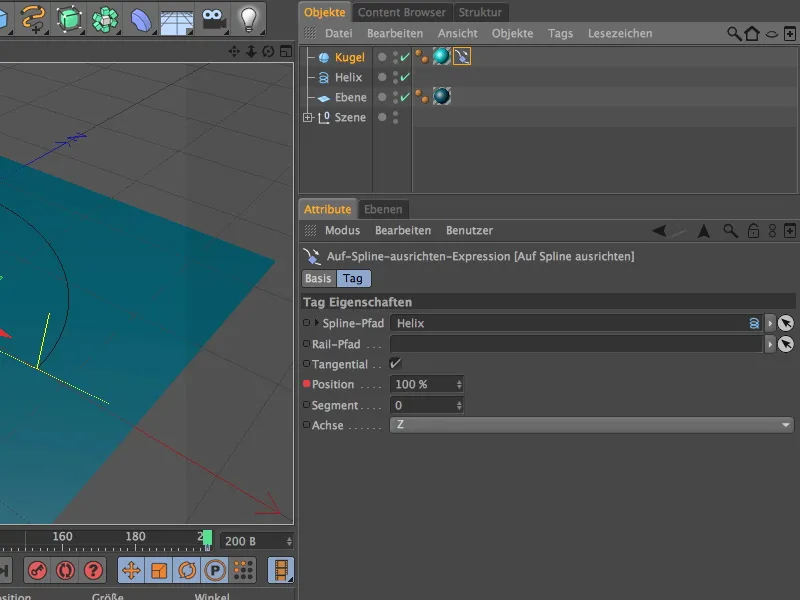
Task: Open Lesezeichen menu
Action: (x=620, y=34)
